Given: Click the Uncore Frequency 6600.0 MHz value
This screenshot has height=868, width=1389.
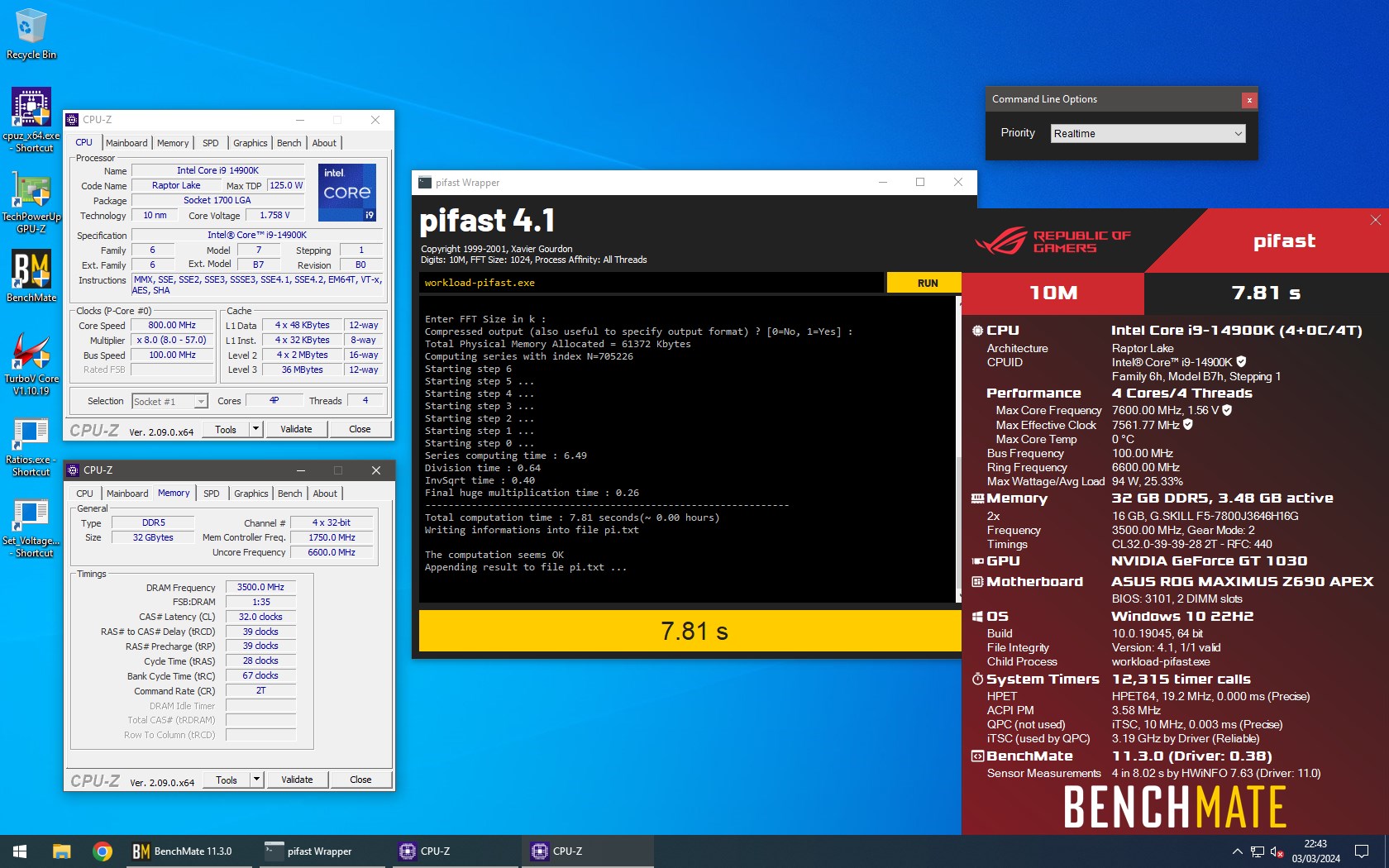Looking at the screenshot, I should [x=332, y=552].
